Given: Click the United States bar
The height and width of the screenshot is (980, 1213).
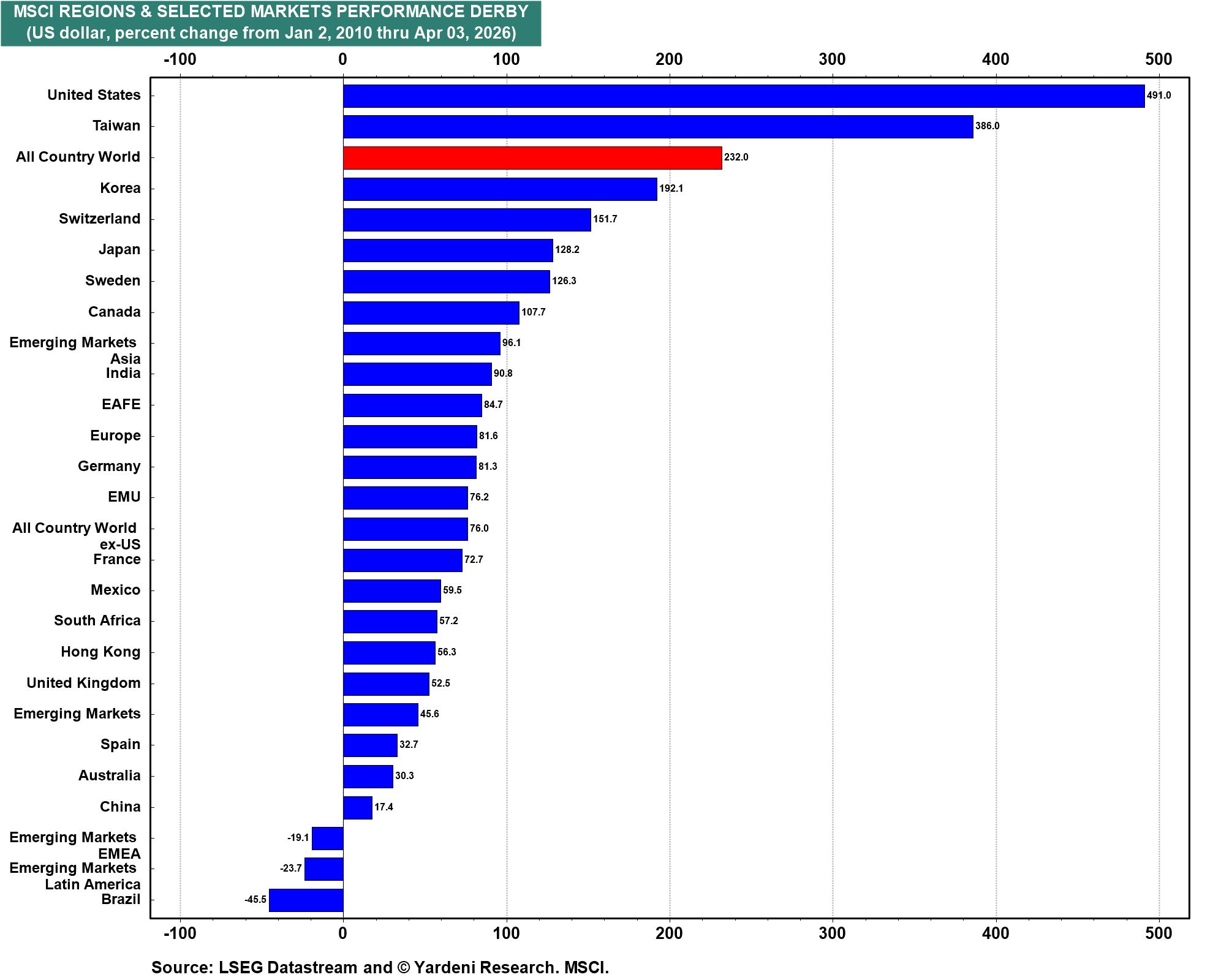Looking at the screenshot, I should 743,96.
